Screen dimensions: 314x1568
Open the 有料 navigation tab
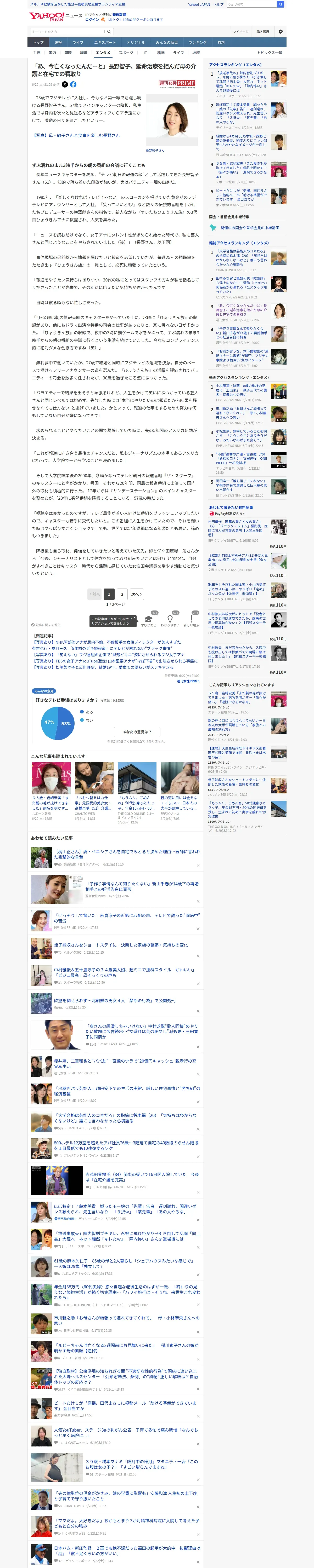point(221,43)
